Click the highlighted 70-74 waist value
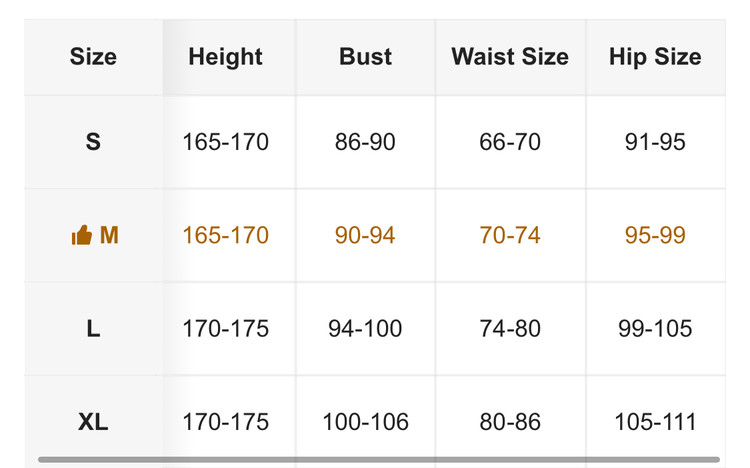The image size is (750, 468). click(x=510, y=236)
